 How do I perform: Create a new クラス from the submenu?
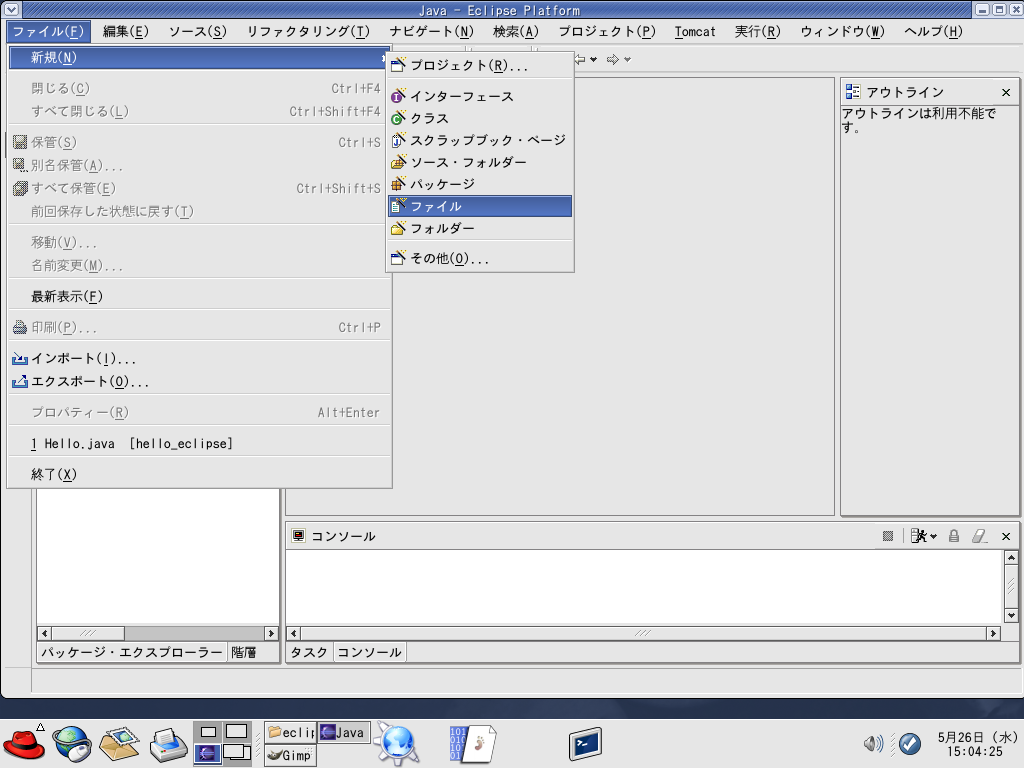pos(480,118)
